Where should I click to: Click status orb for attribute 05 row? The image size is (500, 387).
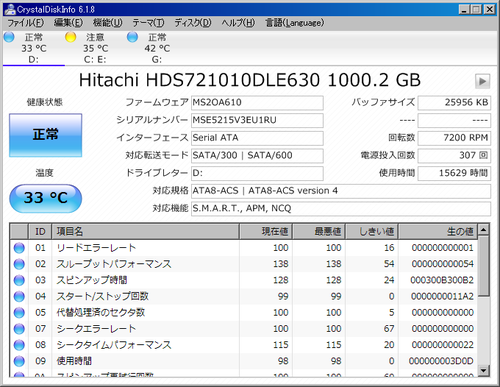pos(19,312)
